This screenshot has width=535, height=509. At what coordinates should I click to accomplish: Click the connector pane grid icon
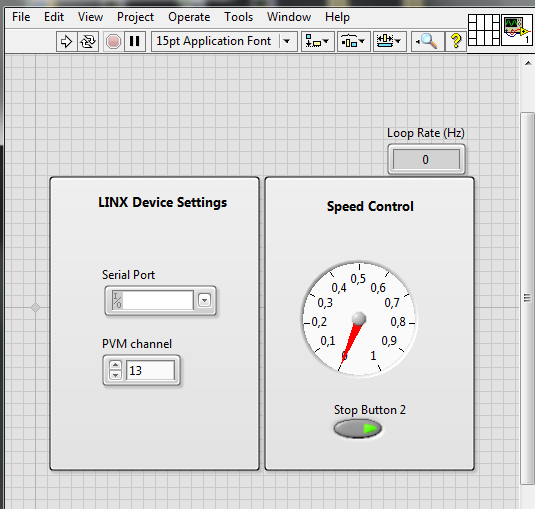click(x=484, y=30)
